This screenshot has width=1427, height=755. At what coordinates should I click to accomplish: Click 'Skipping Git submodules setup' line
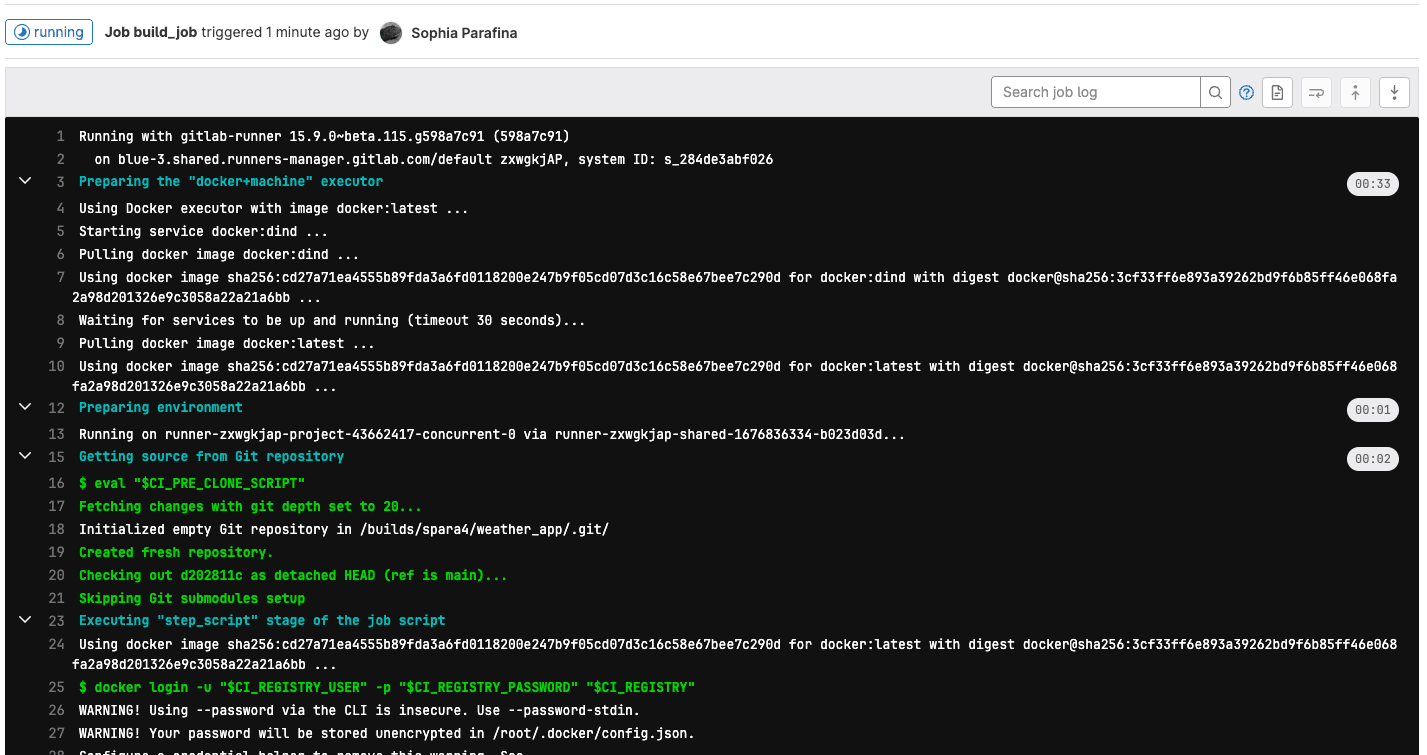coord(192,599)
